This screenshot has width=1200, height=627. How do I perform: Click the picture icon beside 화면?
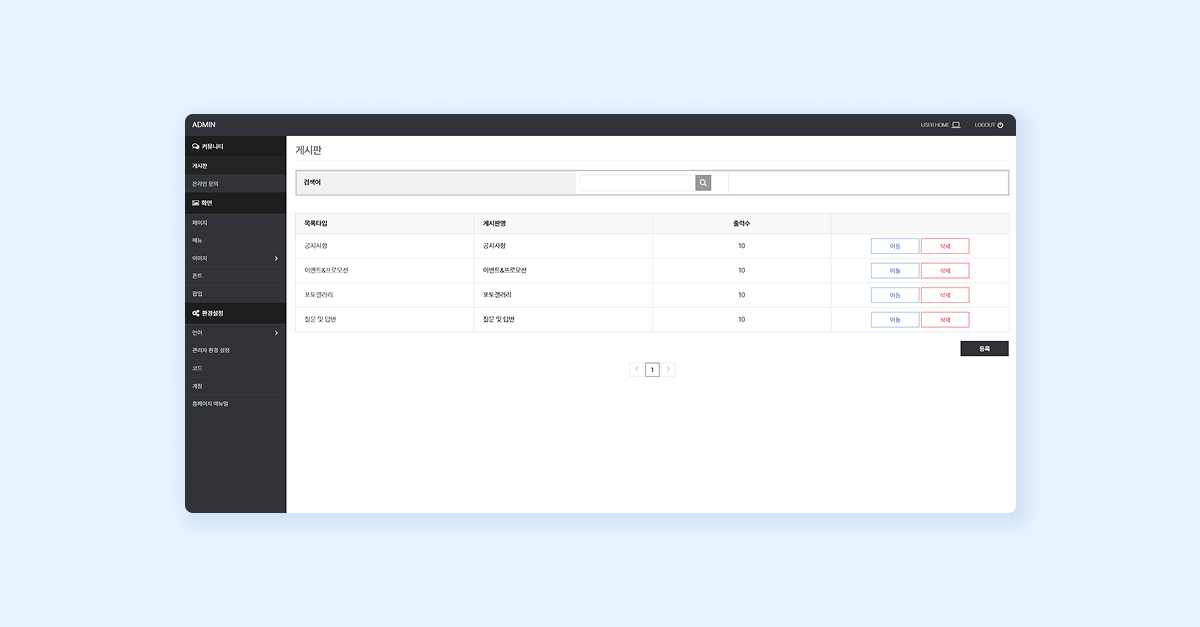coord(195,203)
